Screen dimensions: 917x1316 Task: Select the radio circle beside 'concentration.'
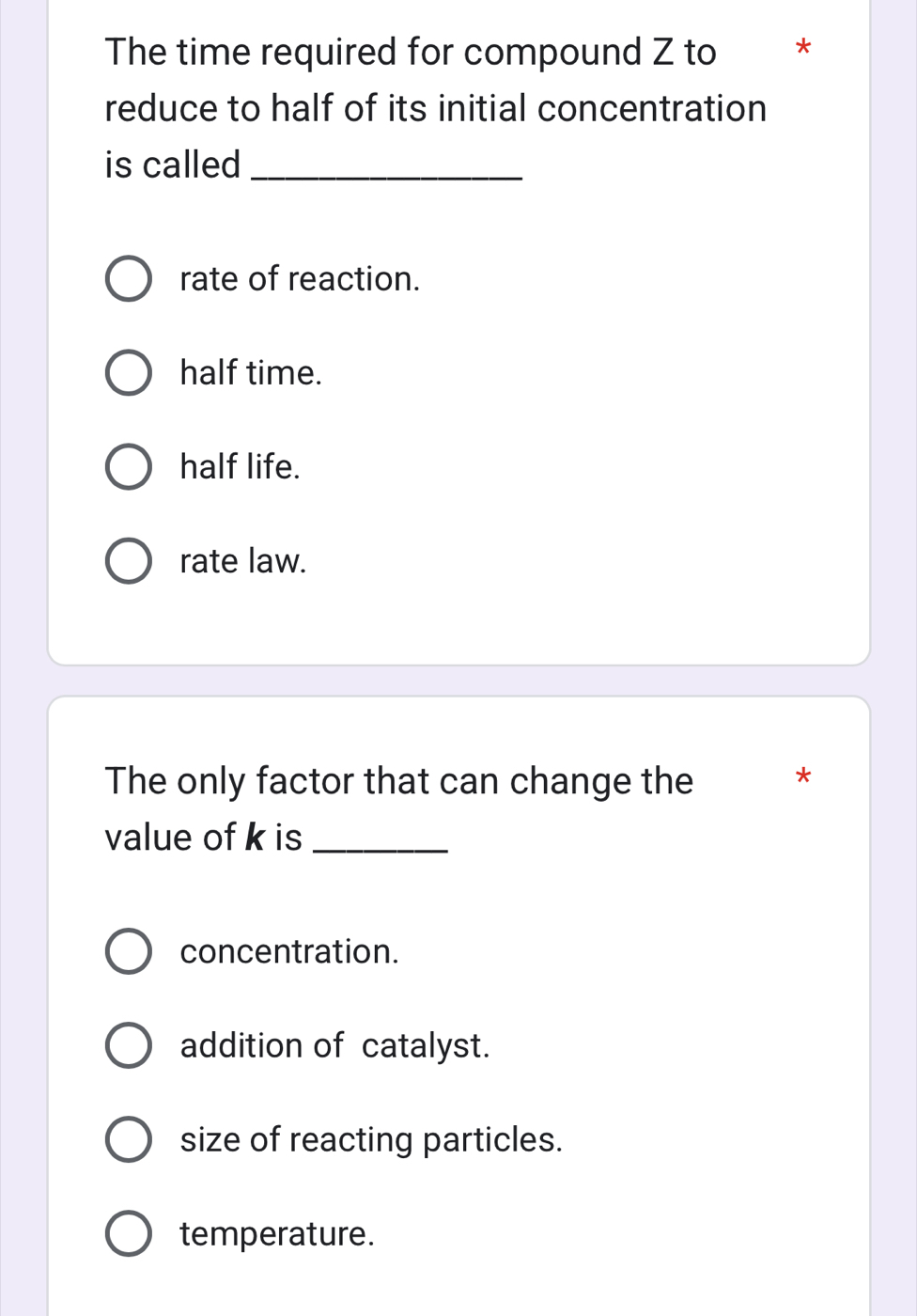(128, 951)
